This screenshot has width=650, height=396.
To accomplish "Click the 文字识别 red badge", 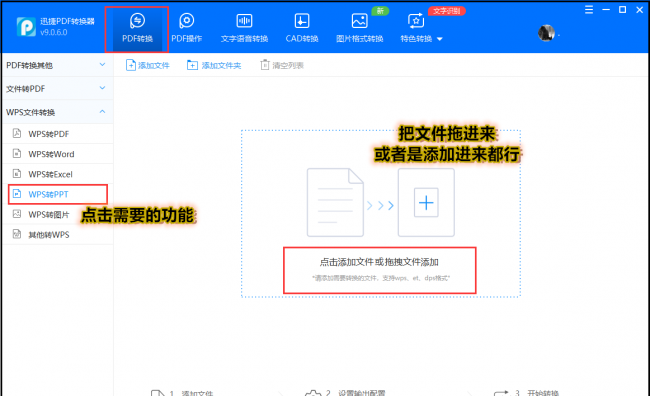I will pyautogui.click(x=446, y=11).
